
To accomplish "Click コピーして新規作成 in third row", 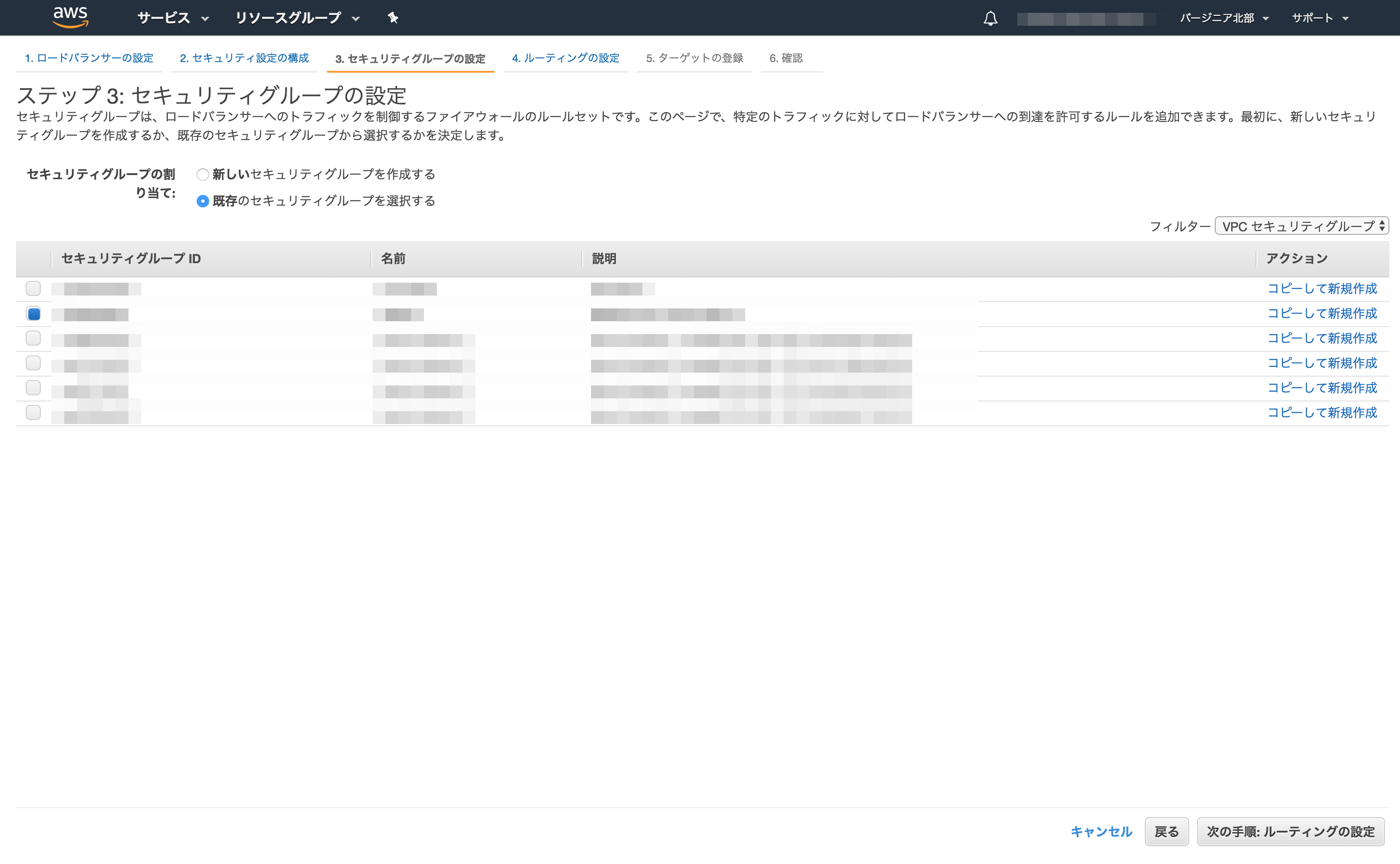I will coord(1322,338).
